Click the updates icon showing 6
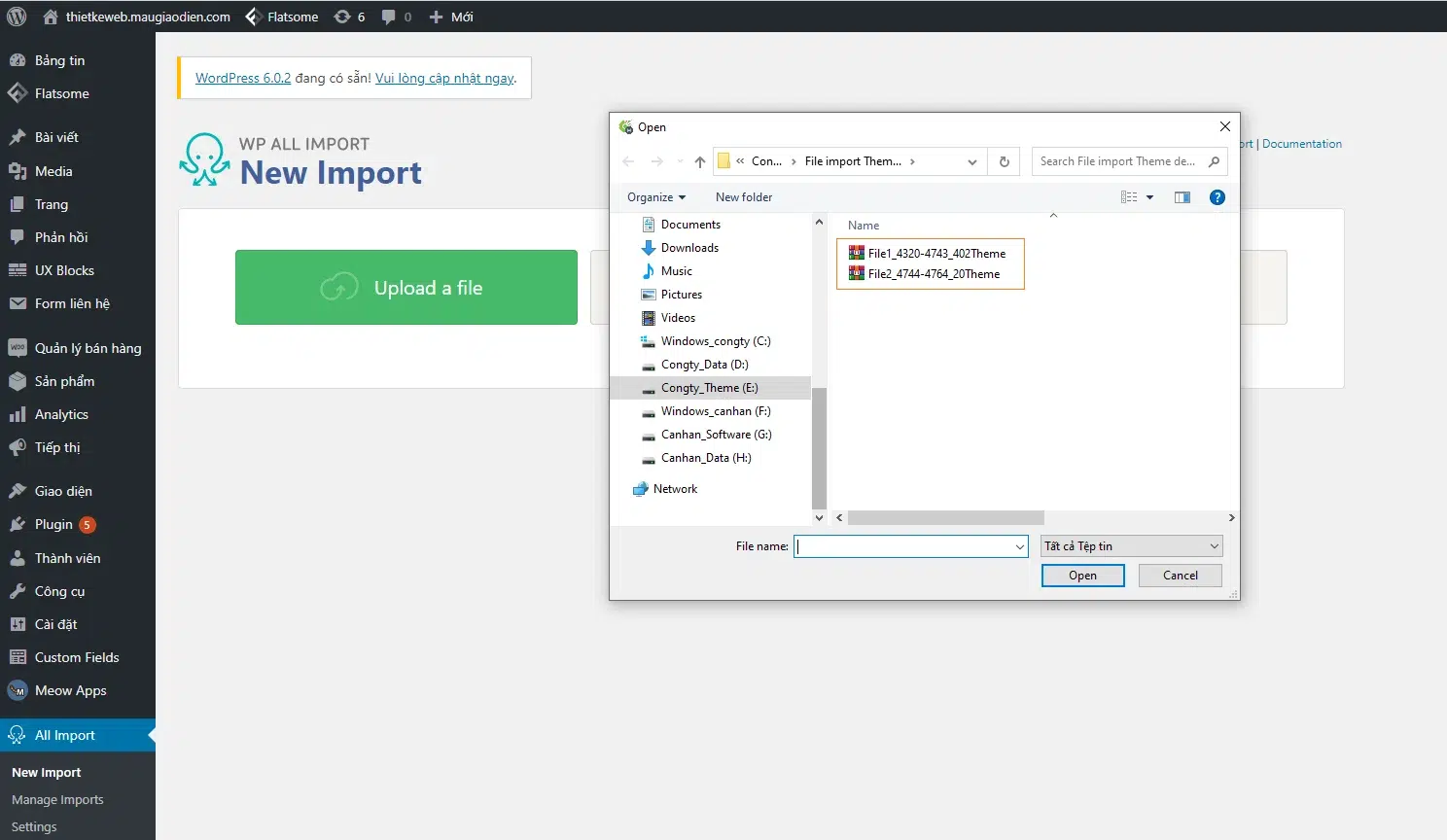The width and height of the screenshot is (1447, 840). point(349,17)
